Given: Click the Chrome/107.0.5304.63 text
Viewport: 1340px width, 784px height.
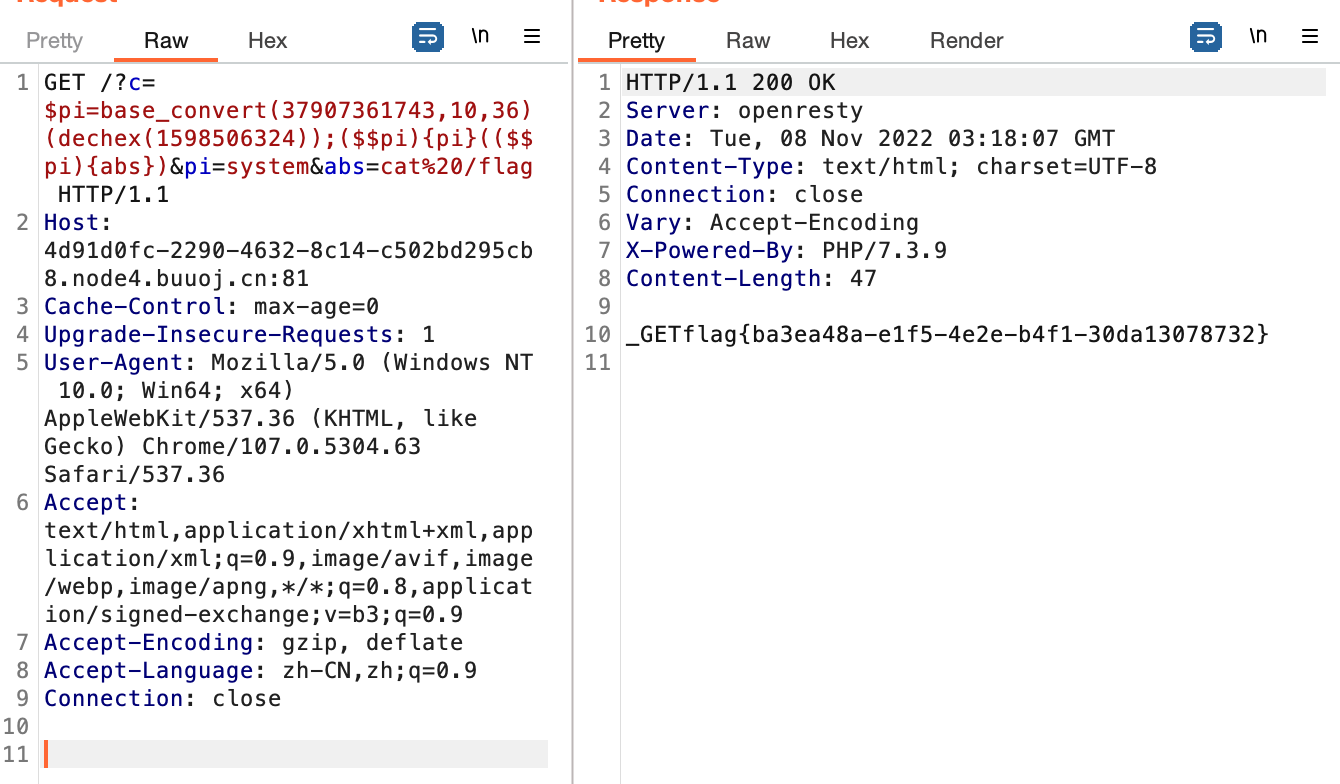Looking at the screenshot, I should point(281,446).
